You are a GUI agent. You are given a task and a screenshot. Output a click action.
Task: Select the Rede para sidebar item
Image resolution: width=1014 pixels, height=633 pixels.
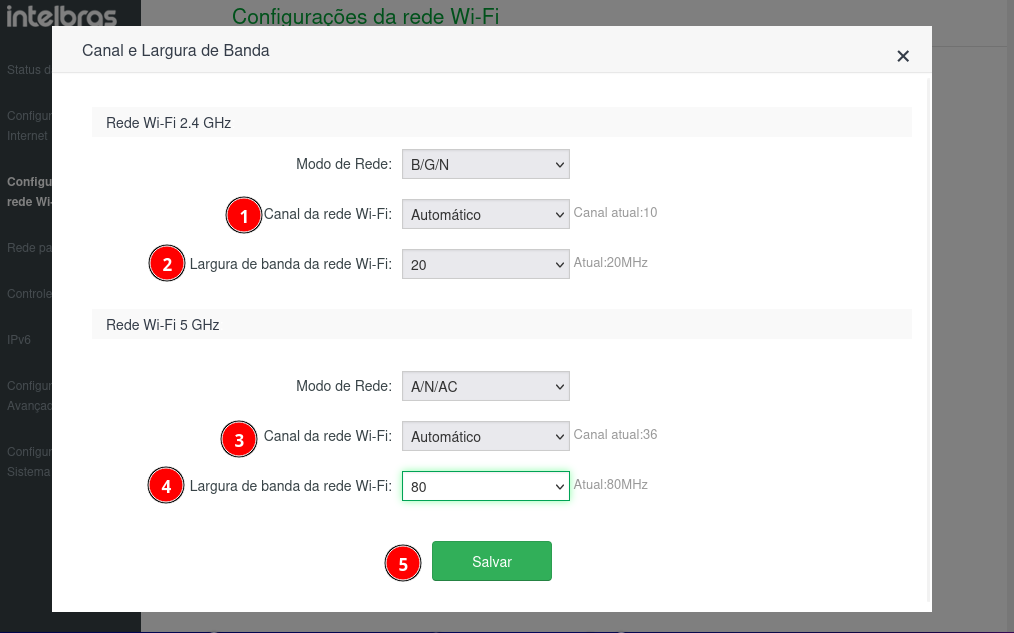[29, 248]
